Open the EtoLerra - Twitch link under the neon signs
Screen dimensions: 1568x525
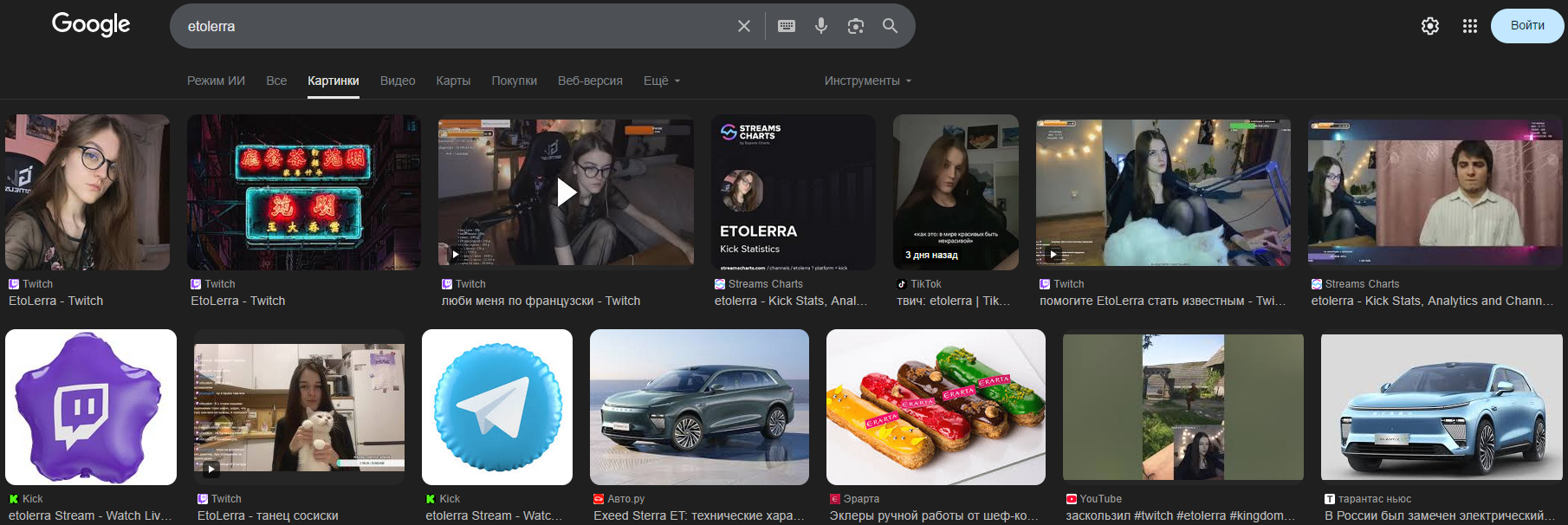click(x=238, y=301)
